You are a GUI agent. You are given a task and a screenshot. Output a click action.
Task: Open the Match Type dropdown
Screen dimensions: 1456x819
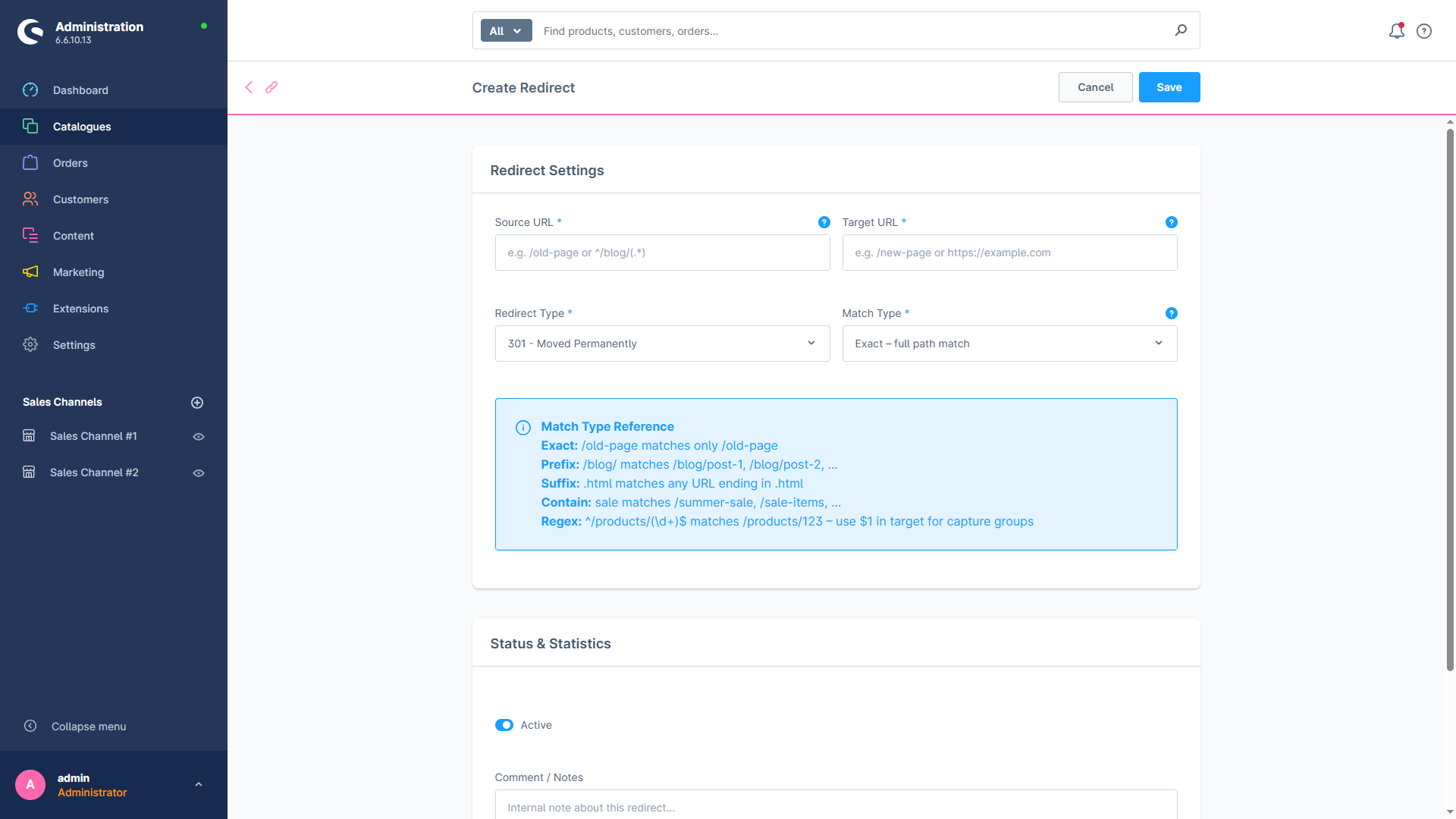1009,344
